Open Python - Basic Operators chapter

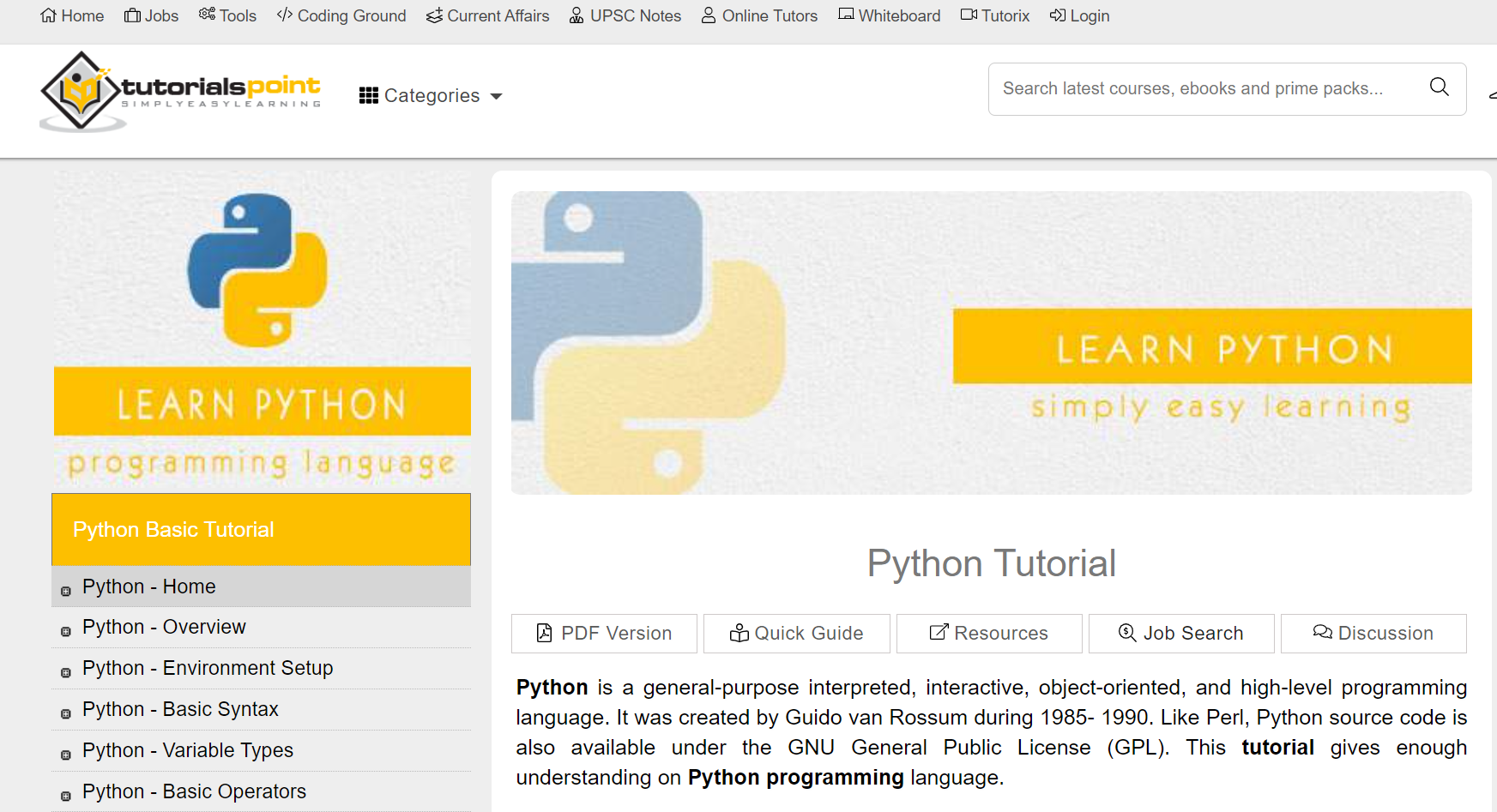click(x=261, y=791)
